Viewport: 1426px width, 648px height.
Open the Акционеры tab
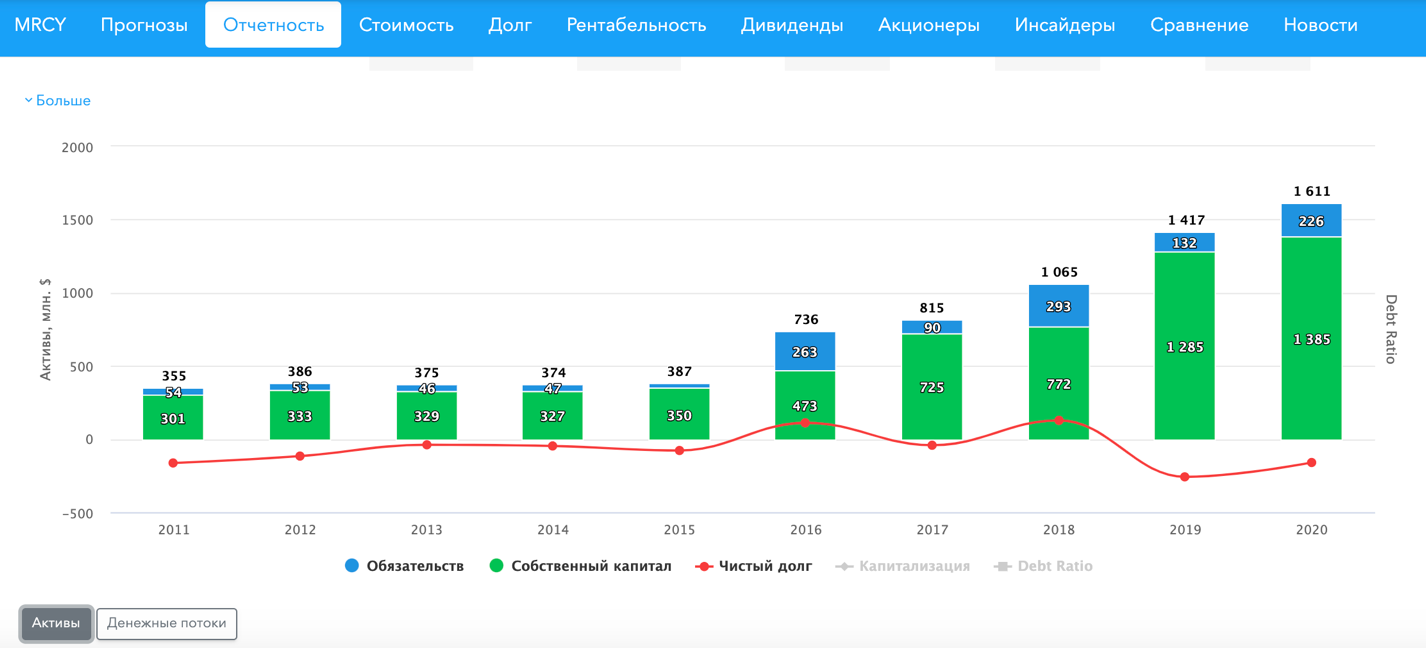pos(929,25)
